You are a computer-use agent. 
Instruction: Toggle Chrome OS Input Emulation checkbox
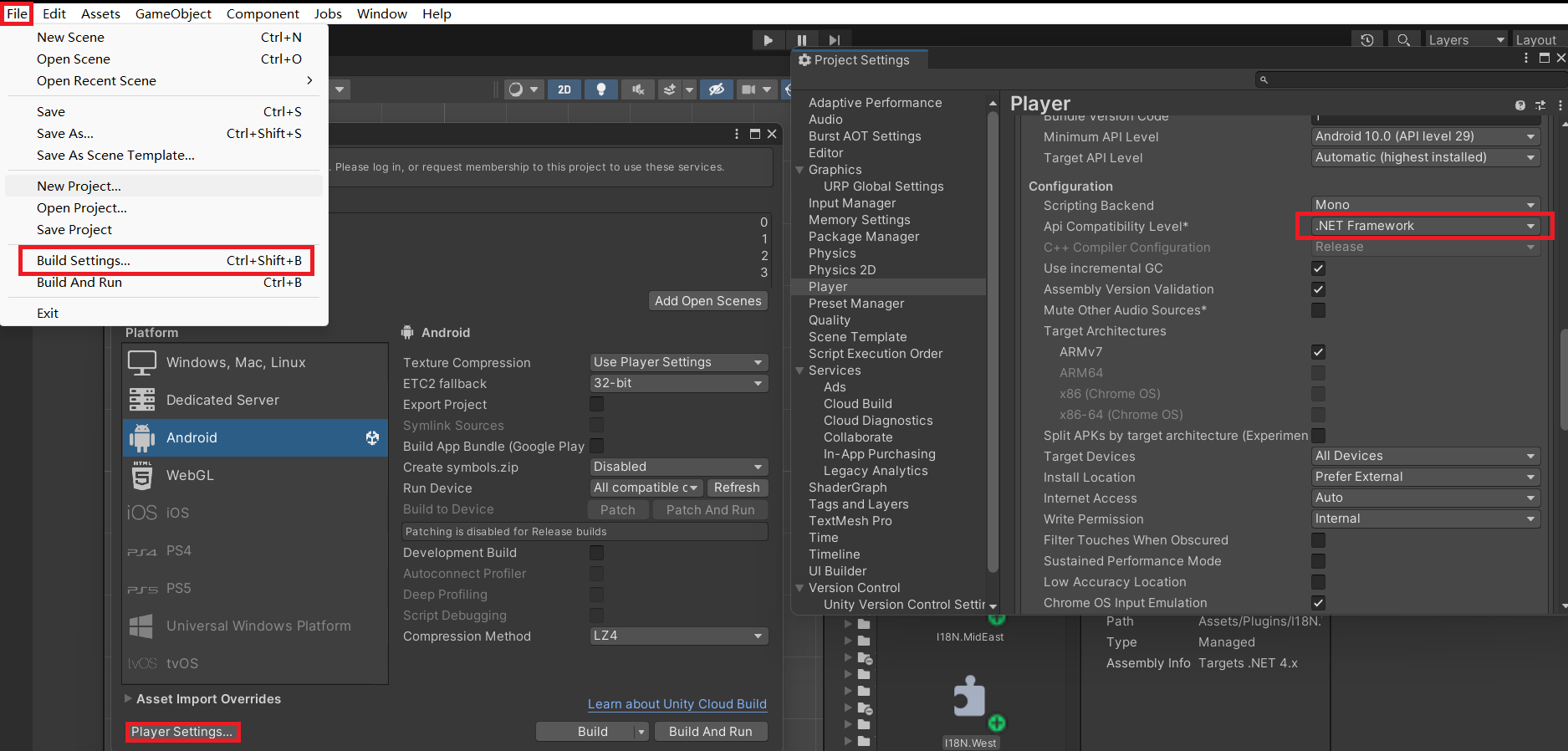[1319, 603]
